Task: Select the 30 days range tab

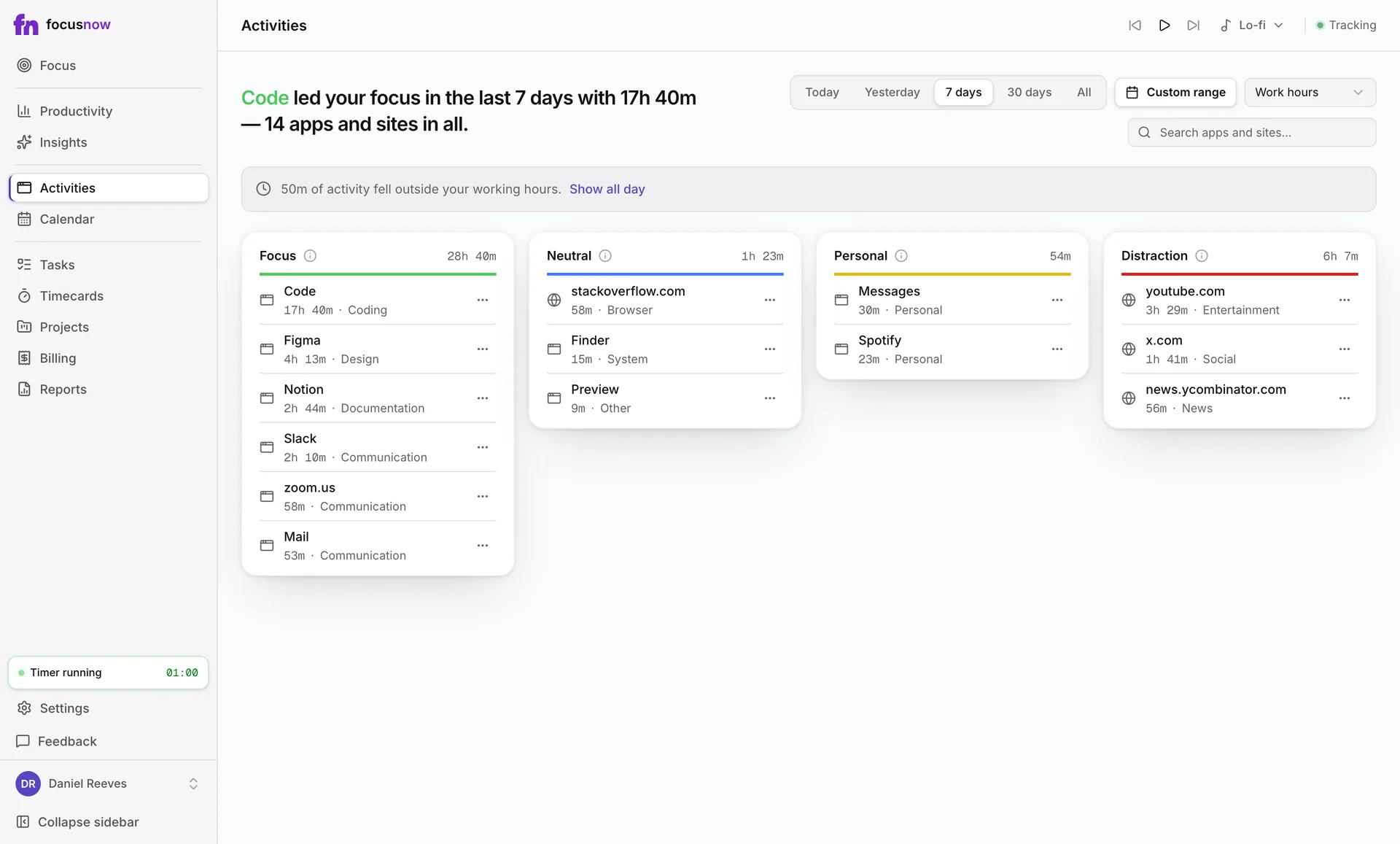Action: [1029, 93]
